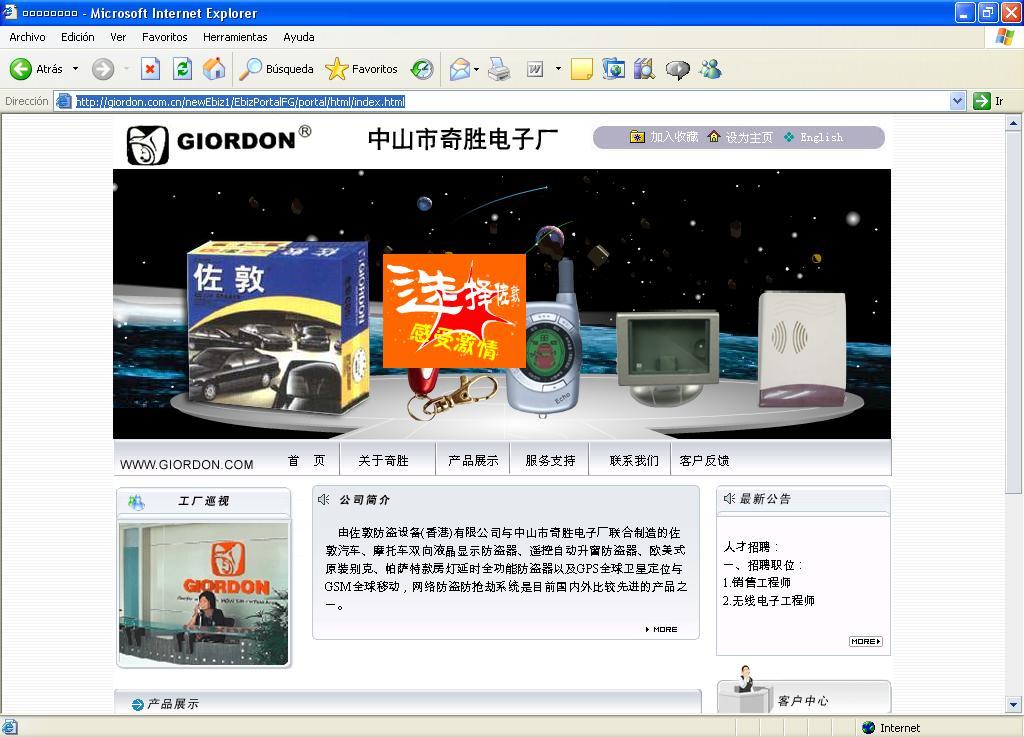This screenshot has width=1024, height=737.
Task: Click the Internet zone status bar indicator
Action: pos(891,728)
